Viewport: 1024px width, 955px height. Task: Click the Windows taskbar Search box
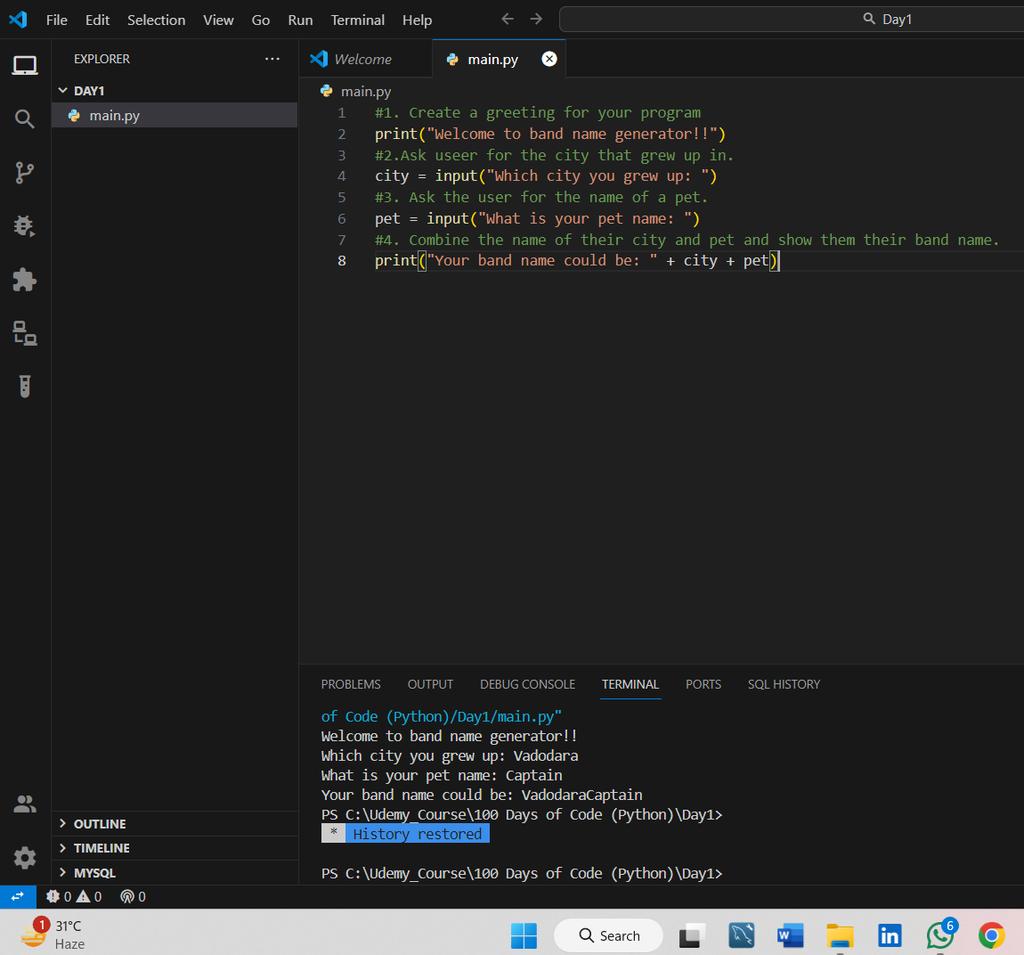(x=608, y=935)
